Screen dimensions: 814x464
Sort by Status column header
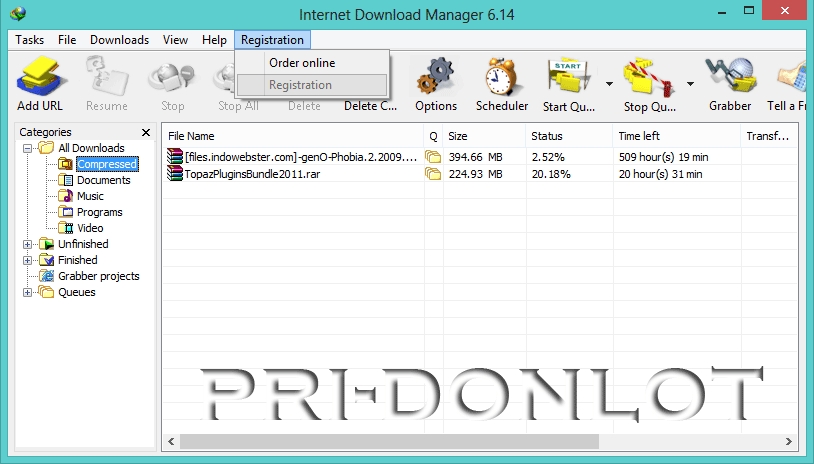[569, 136]
